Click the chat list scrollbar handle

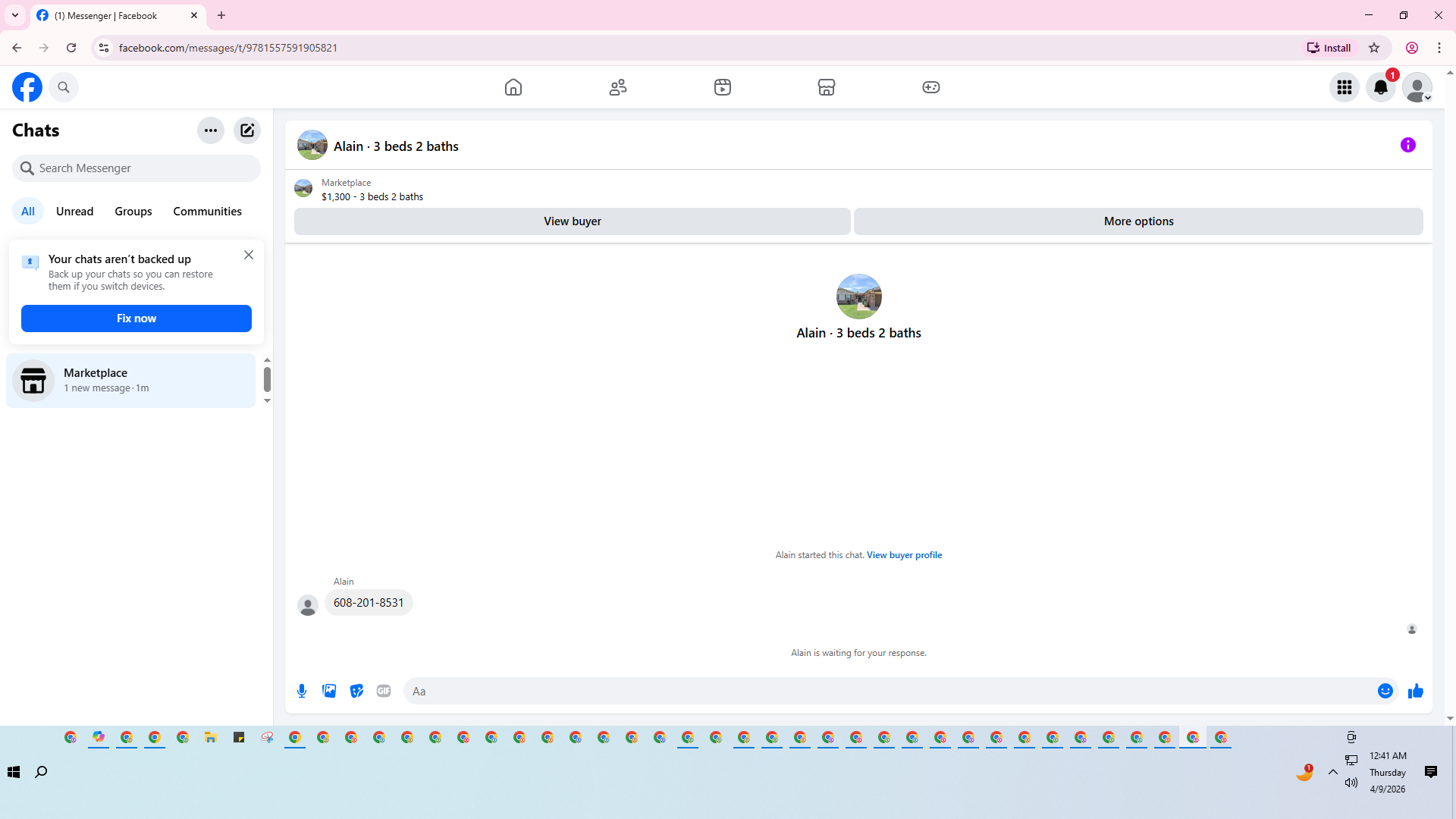click(267, 379)
